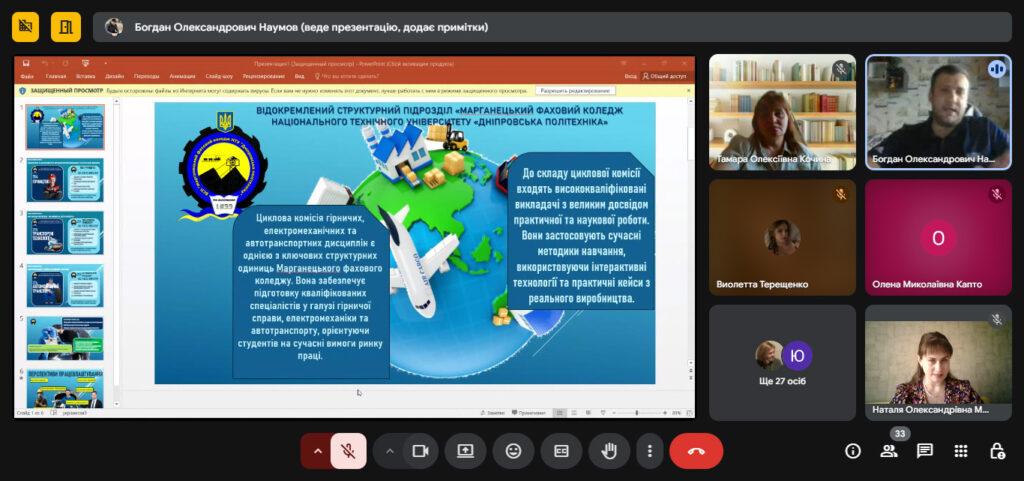This screenshot has height=481, width=1024.
Task: Click Общий доступ share button
Action: tap(665, 76)
